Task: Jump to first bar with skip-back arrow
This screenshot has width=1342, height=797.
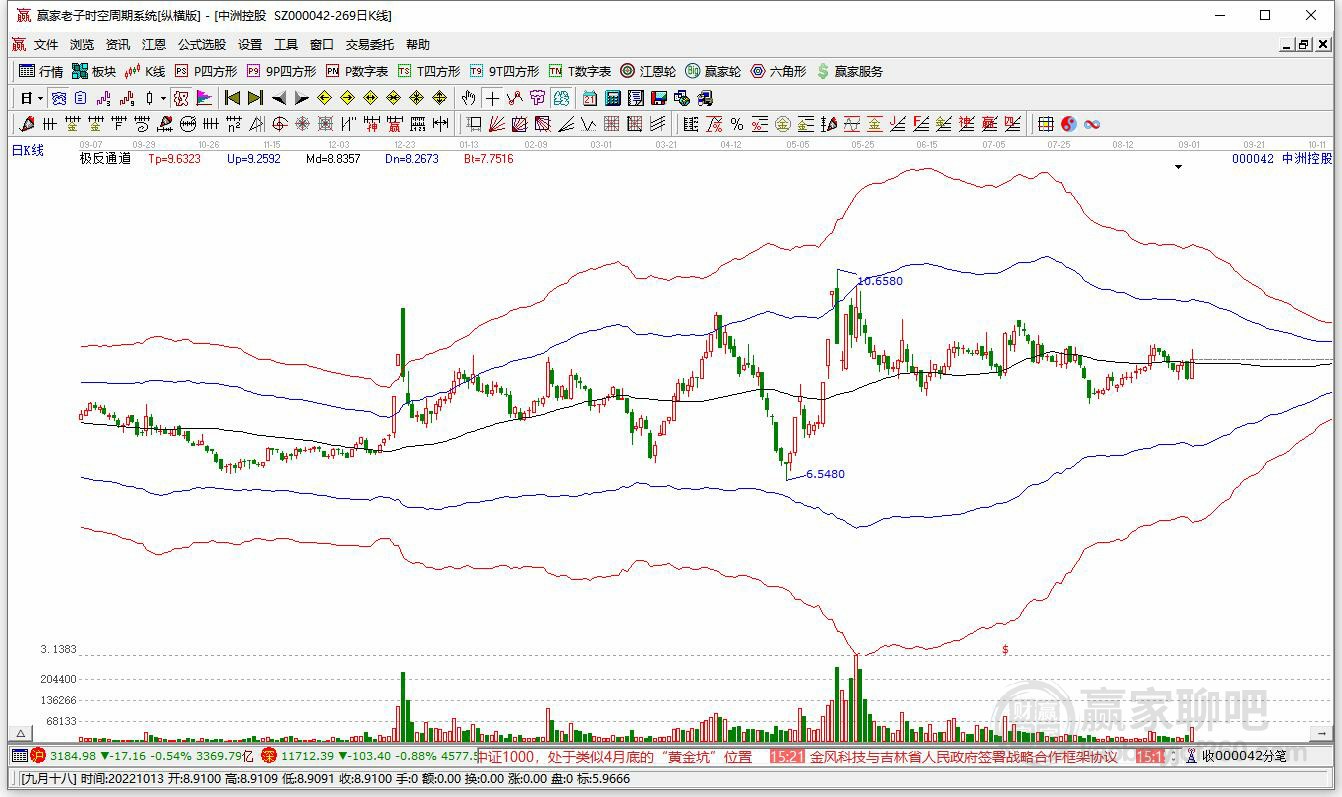Action: (232, 98)
